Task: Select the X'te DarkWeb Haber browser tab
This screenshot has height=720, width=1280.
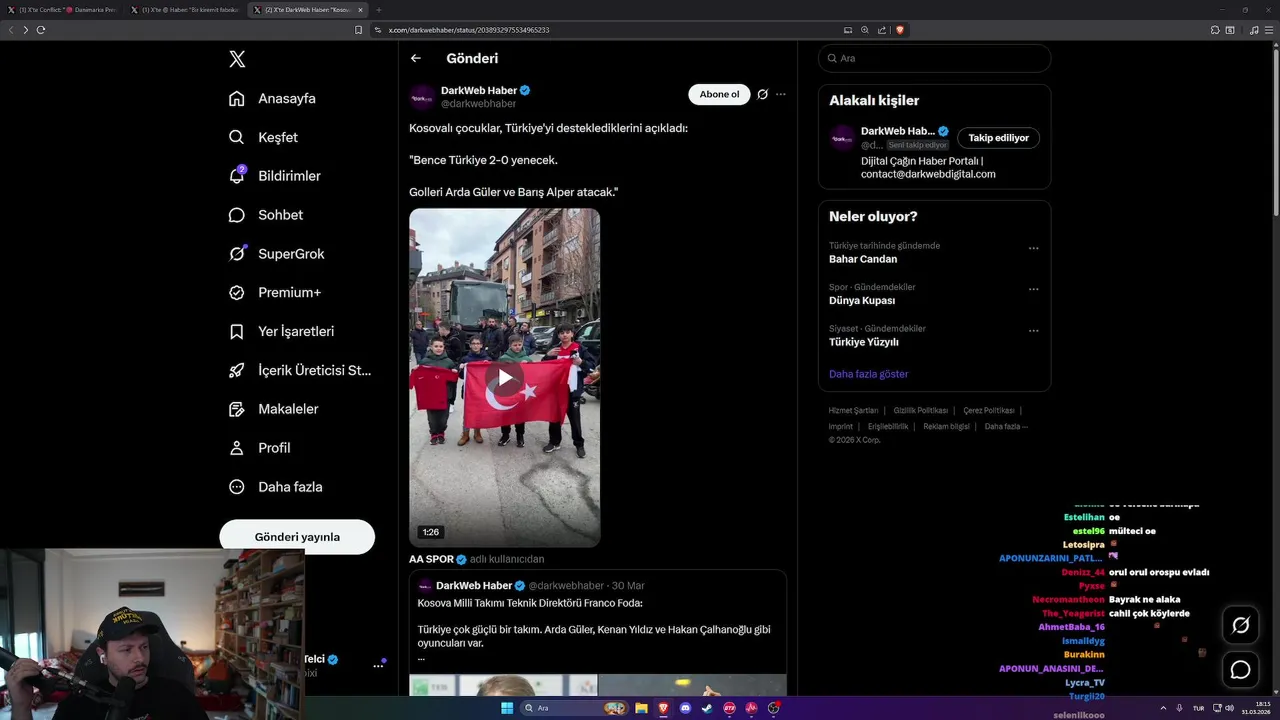Action: pos(308,9)
